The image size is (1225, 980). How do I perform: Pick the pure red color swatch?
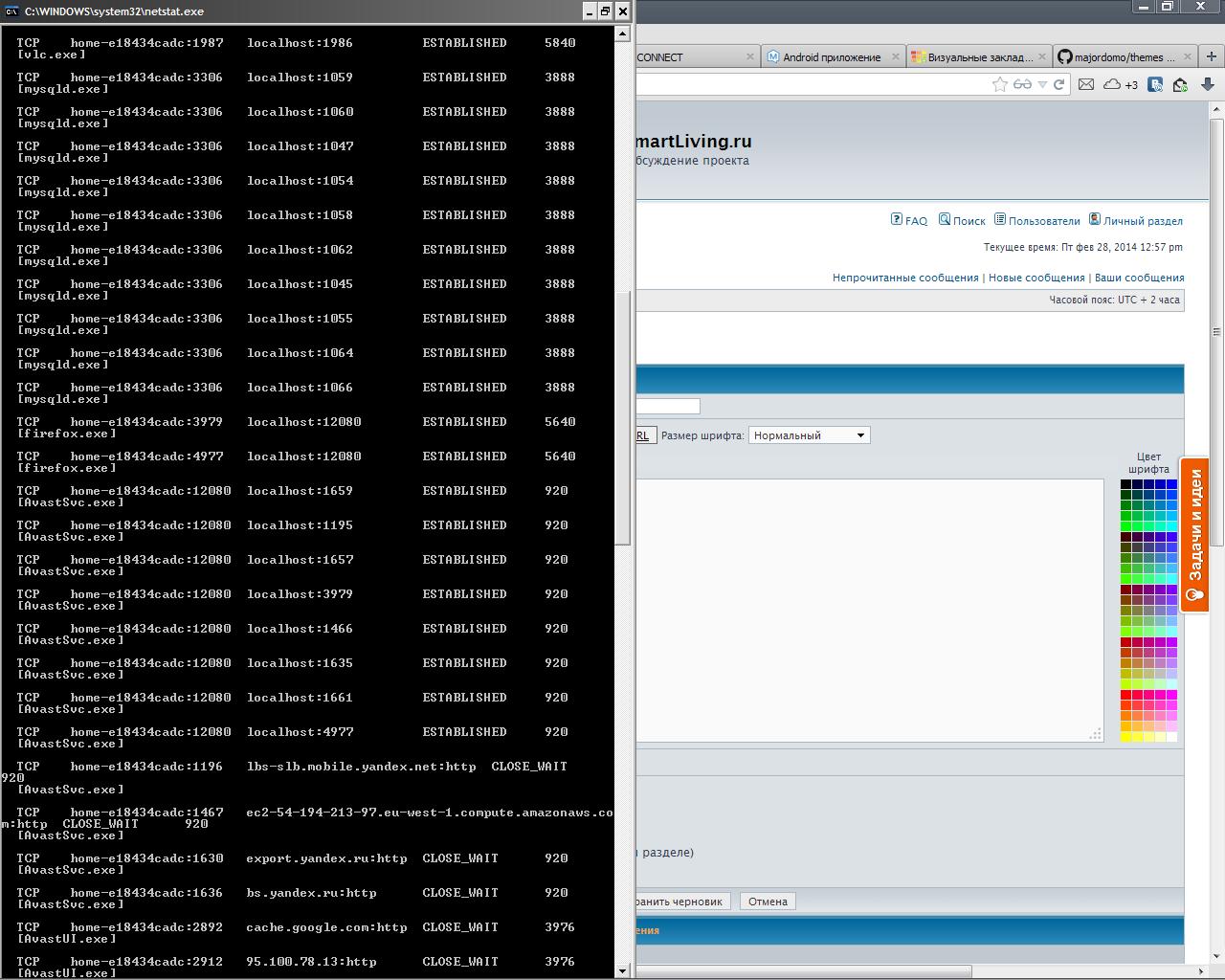click(x=1126, y=695)
